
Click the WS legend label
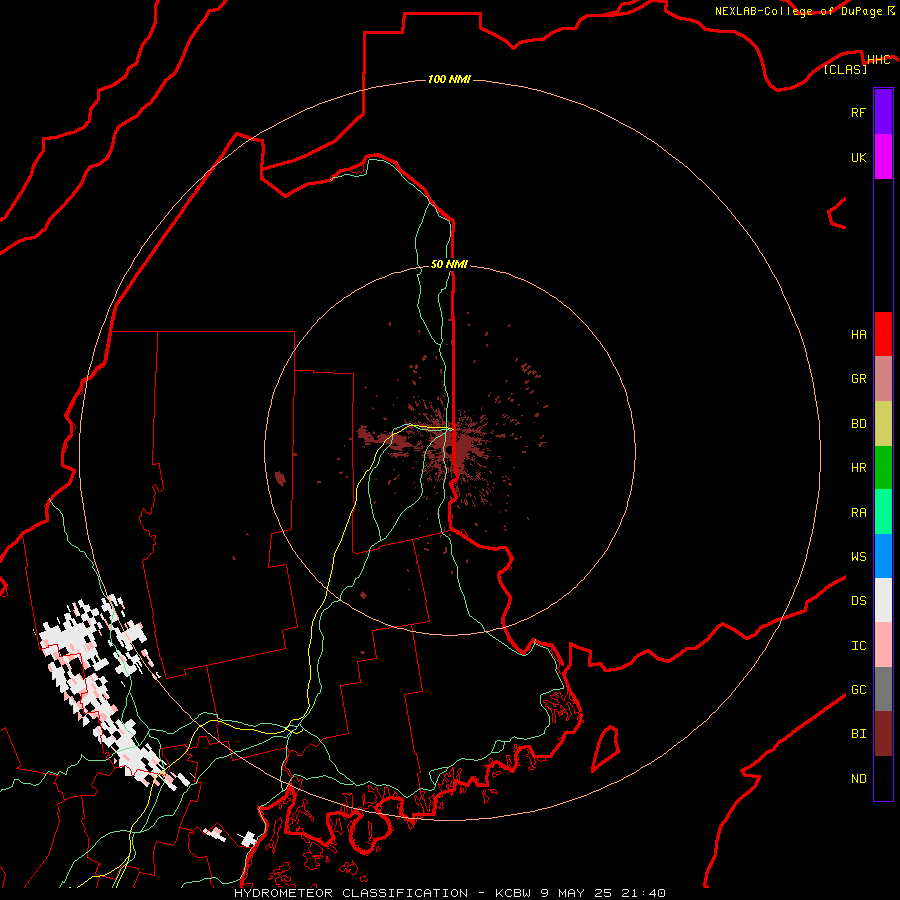[858, 557]
